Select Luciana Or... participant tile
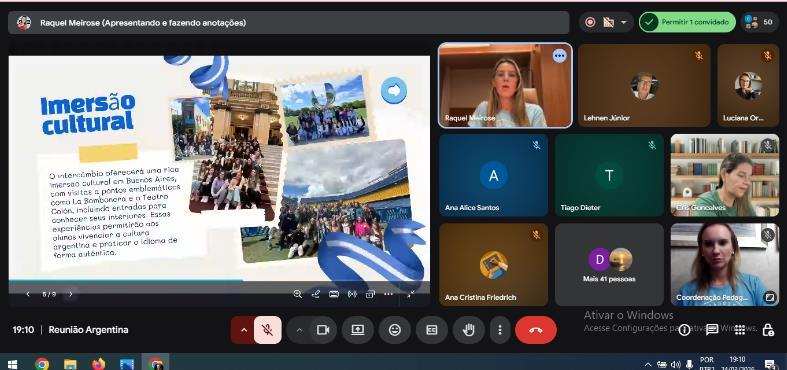This screenshot has height=370, width=787. [x=748, y=85]
